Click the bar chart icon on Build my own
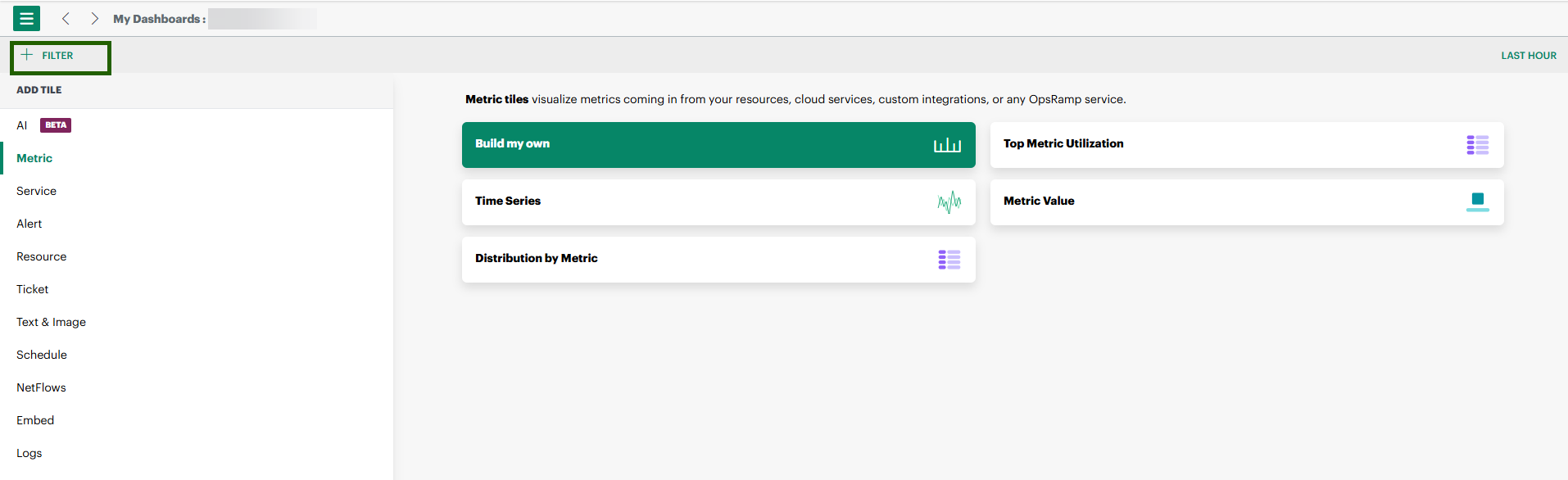This screenshot has width=1568, height=480. [x=947, y=145]
